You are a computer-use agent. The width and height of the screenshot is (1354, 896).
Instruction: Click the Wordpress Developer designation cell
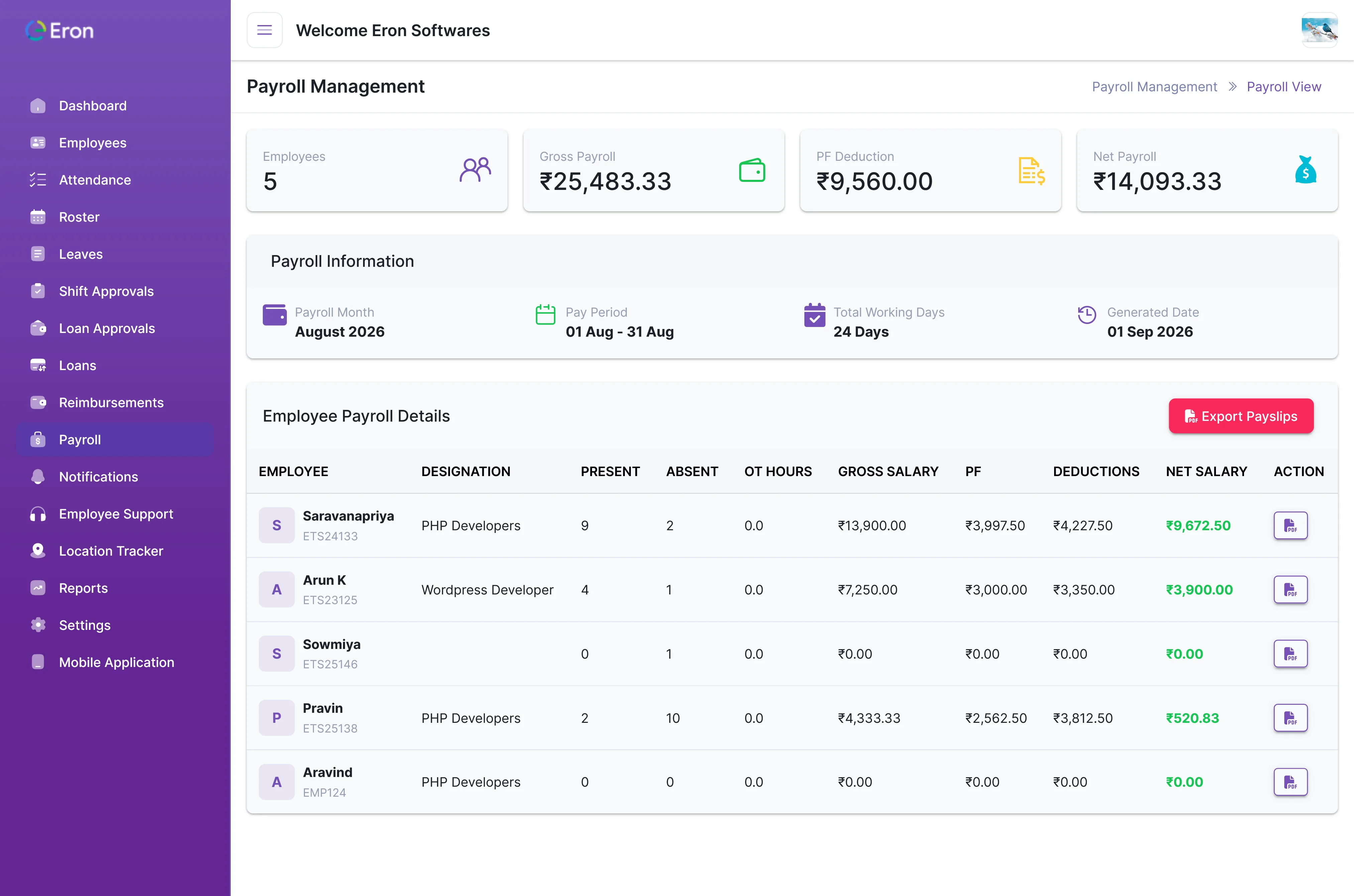[487, 590]
